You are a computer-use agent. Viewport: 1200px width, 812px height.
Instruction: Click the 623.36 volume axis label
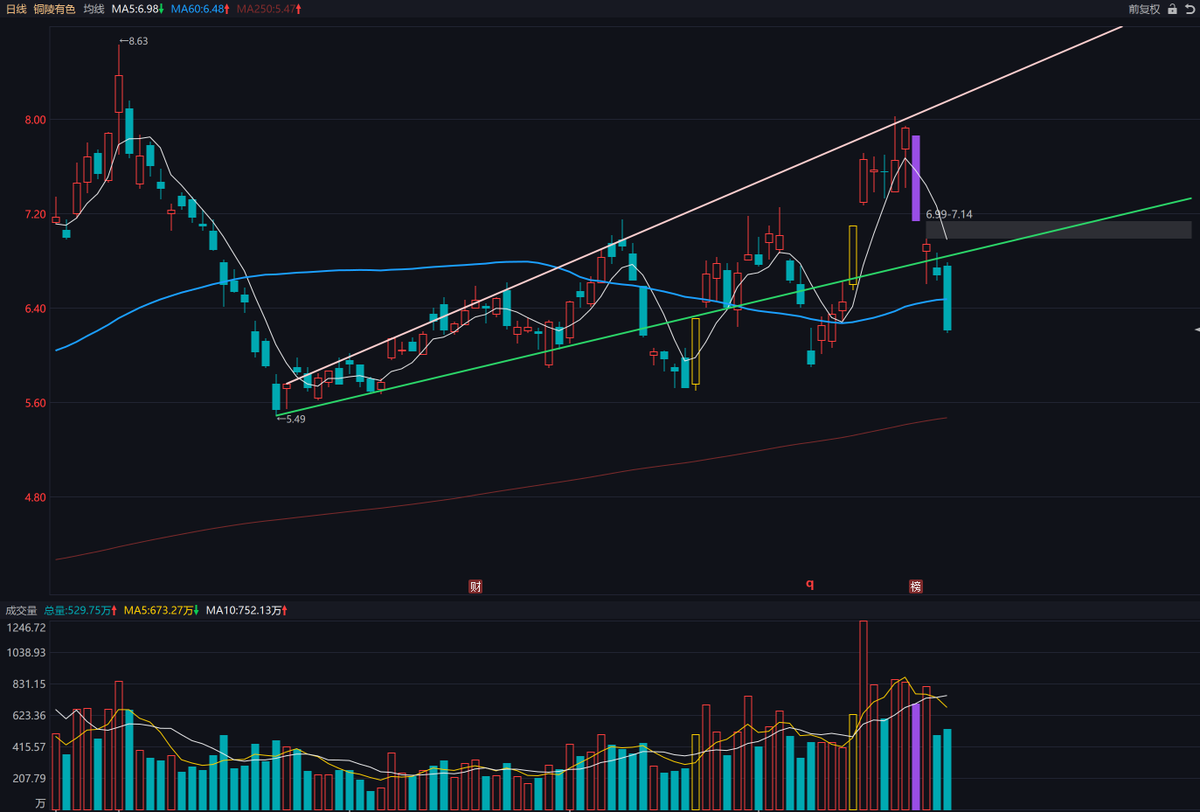coord(29,716)
